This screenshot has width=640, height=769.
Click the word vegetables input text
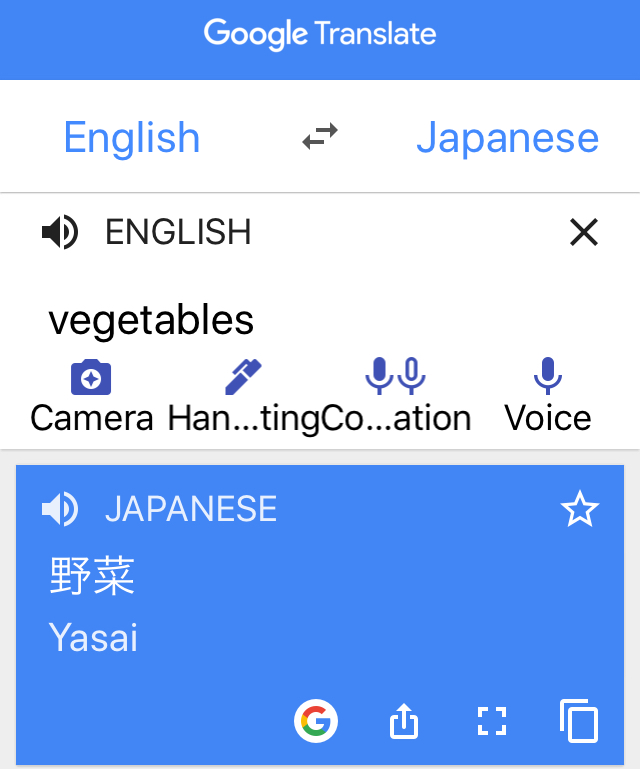pos(151,320)
